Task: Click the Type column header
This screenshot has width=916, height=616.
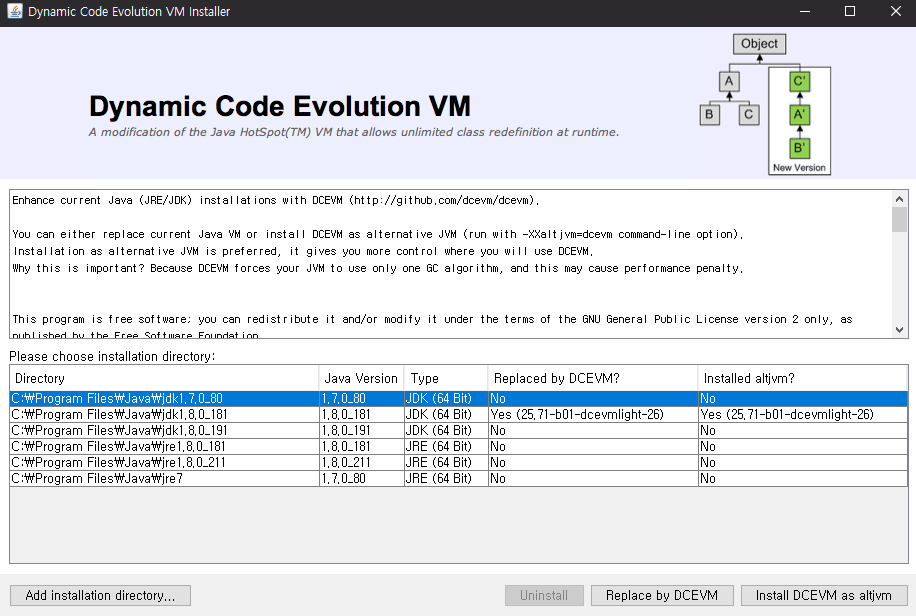Action: click(x=446, y=379)
